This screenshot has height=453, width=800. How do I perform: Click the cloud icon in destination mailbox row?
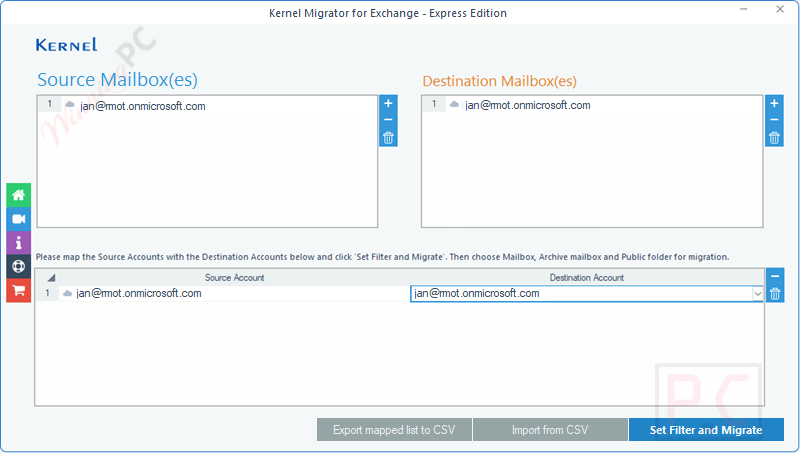tap(454, 105)
